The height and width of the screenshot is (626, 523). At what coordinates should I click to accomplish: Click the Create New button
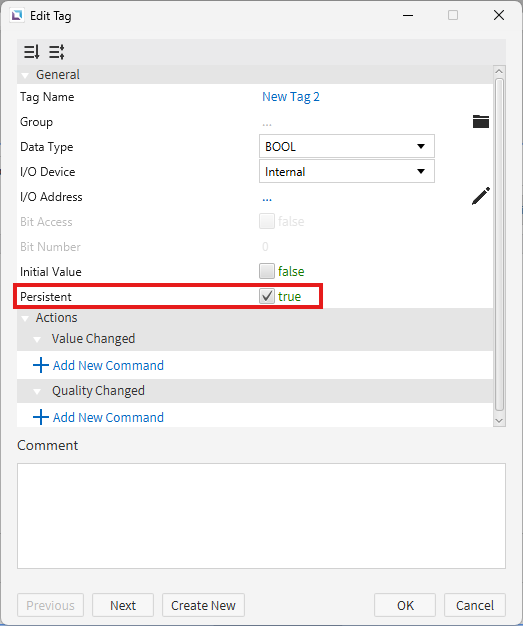coord(203,605)
